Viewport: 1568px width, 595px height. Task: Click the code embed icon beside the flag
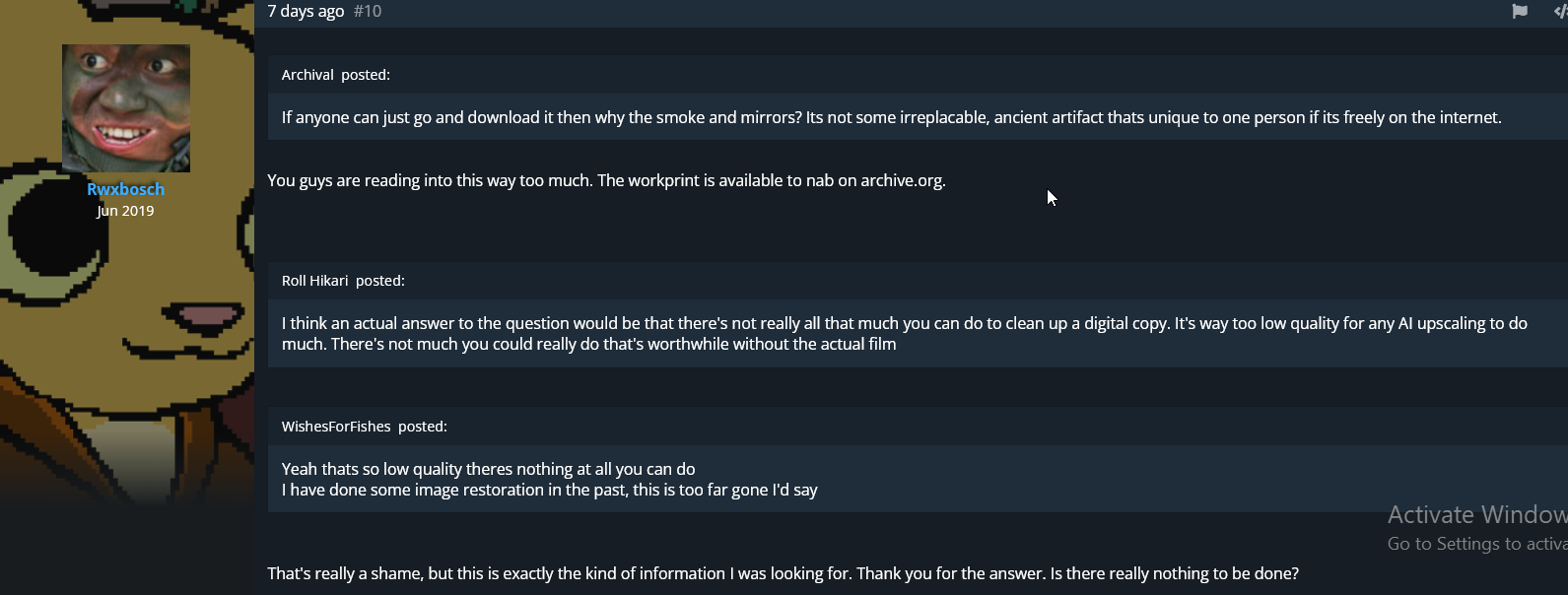point(1560,11)
